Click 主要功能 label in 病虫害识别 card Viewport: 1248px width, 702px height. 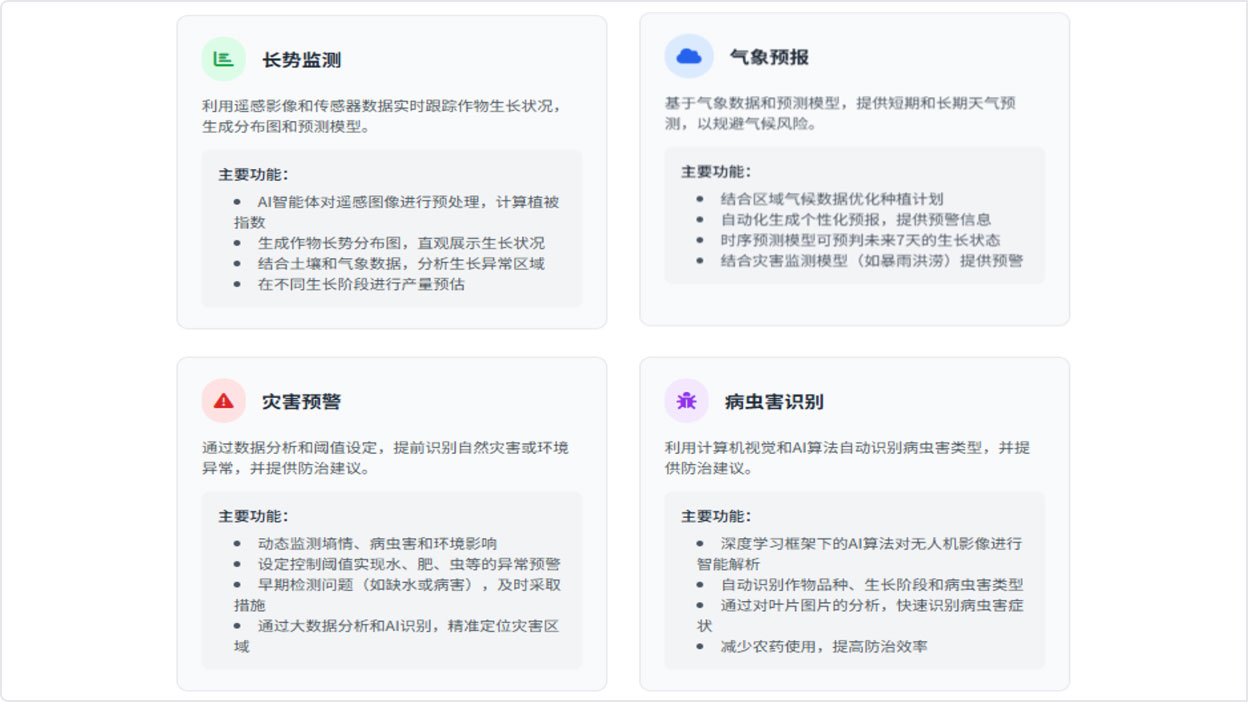716,516
